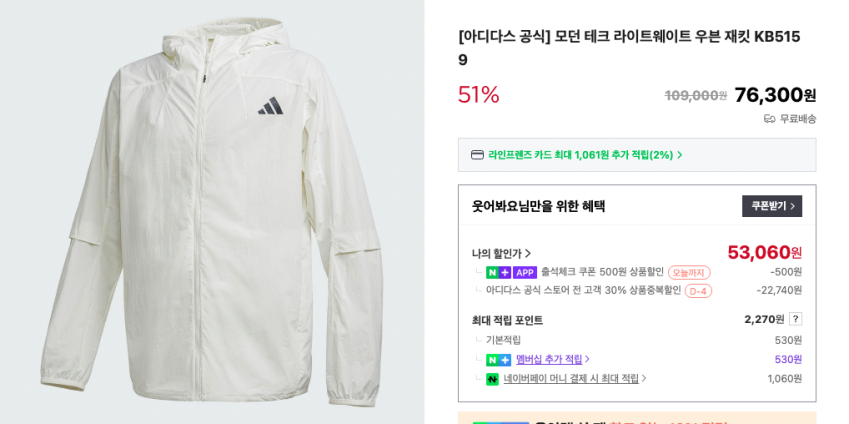
Task: Expand the 나의 할인가 details
Action: click(502, 254)
